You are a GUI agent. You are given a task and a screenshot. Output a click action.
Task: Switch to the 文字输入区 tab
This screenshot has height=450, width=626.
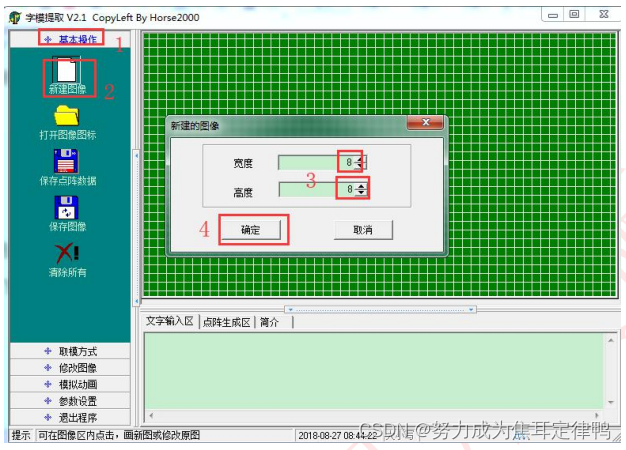pos(170,321)
